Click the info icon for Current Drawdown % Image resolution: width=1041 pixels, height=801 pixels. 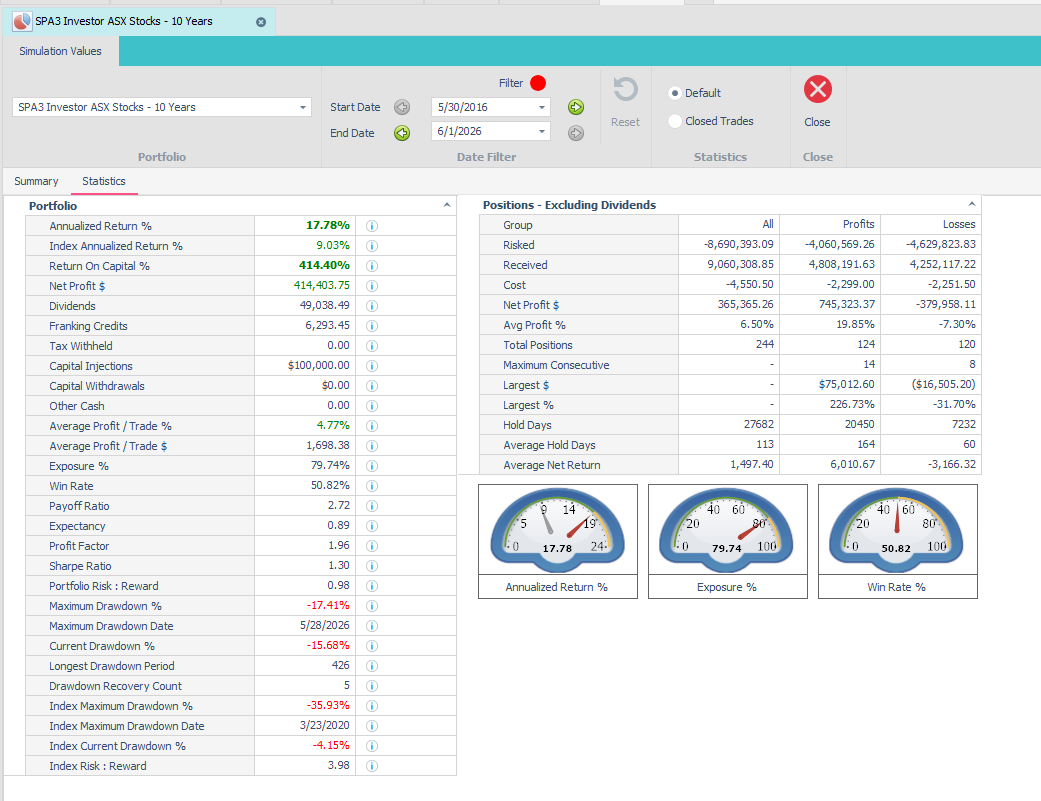[372, 646]
